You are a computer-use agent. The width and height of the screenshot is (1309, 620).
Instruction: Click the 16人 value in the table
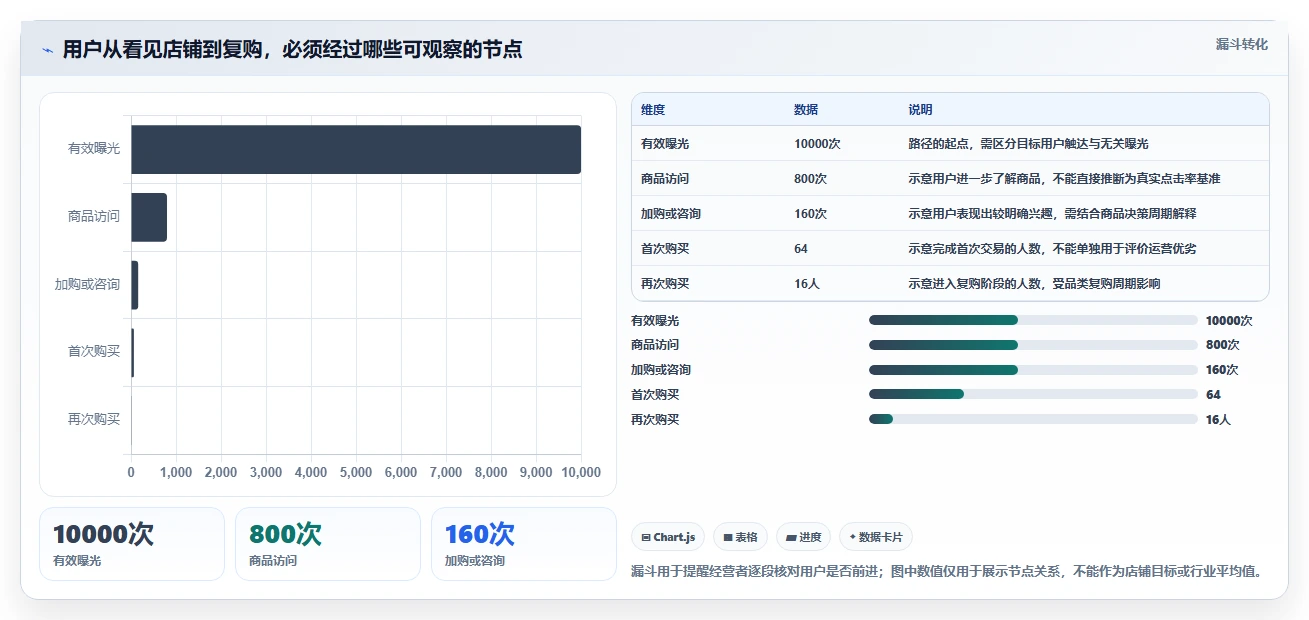tap(806, 284)
